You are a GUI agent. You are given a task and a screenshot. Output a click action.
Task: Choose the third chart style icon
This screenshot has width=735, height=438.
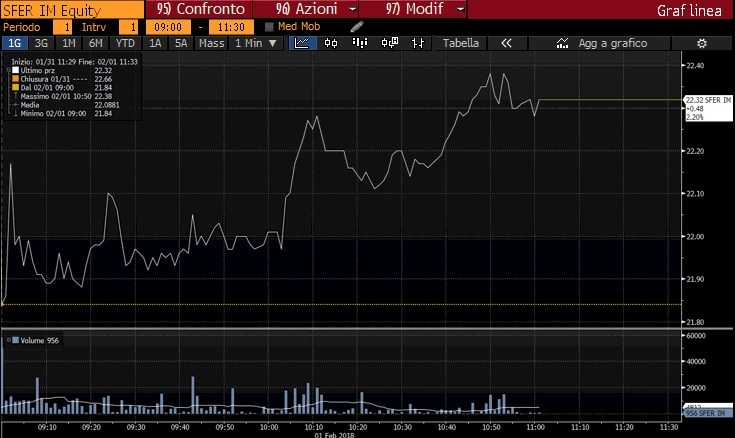click(360, 43)
